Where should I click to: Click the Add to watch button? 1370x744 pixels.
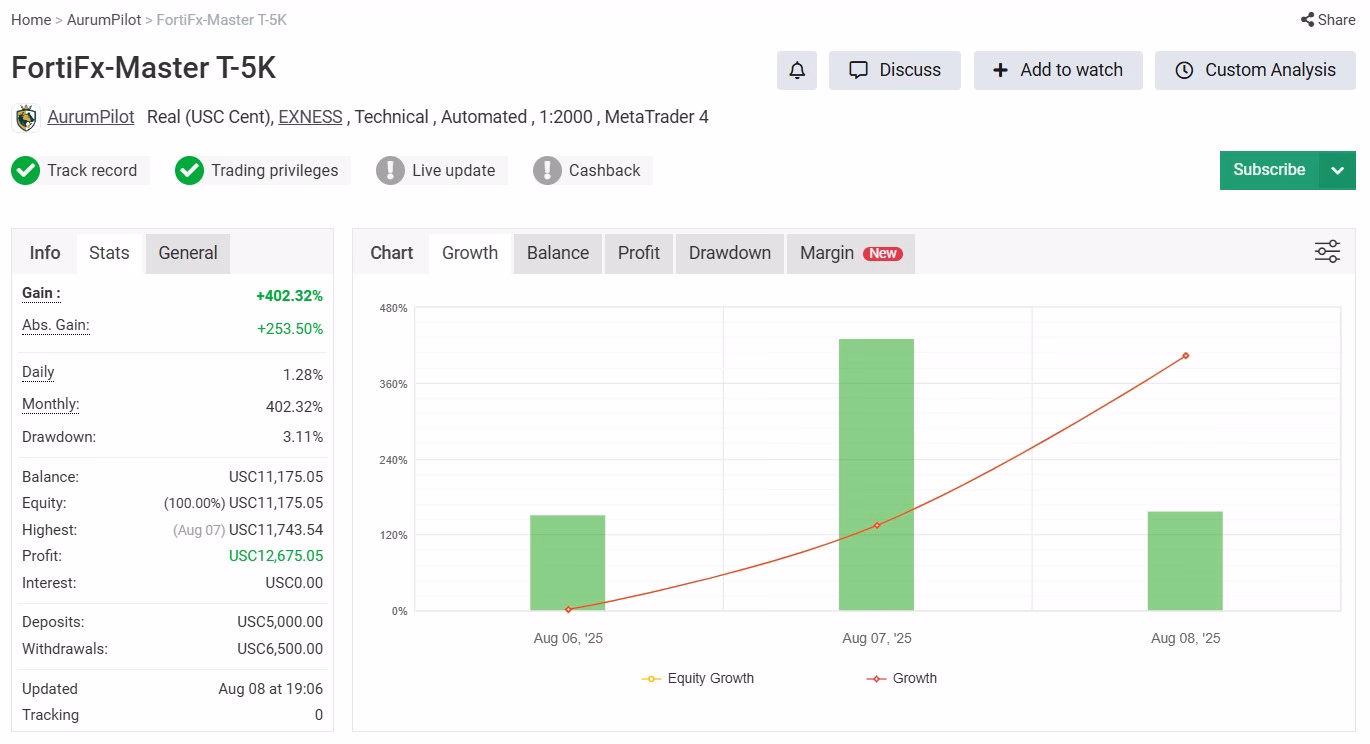pos(1058,71)
